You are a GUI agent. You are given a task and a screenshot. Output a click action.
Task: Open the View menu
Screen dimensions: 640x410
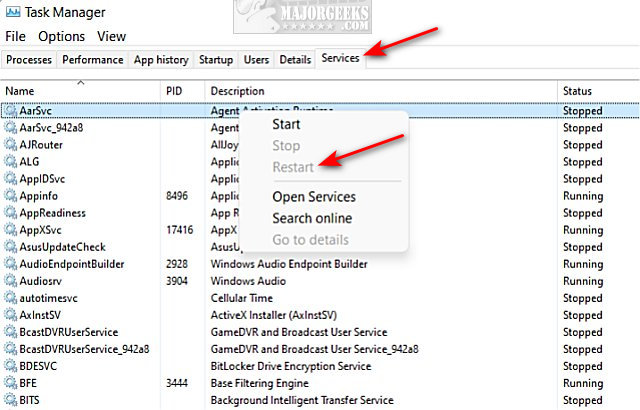(x=111, y=36)
